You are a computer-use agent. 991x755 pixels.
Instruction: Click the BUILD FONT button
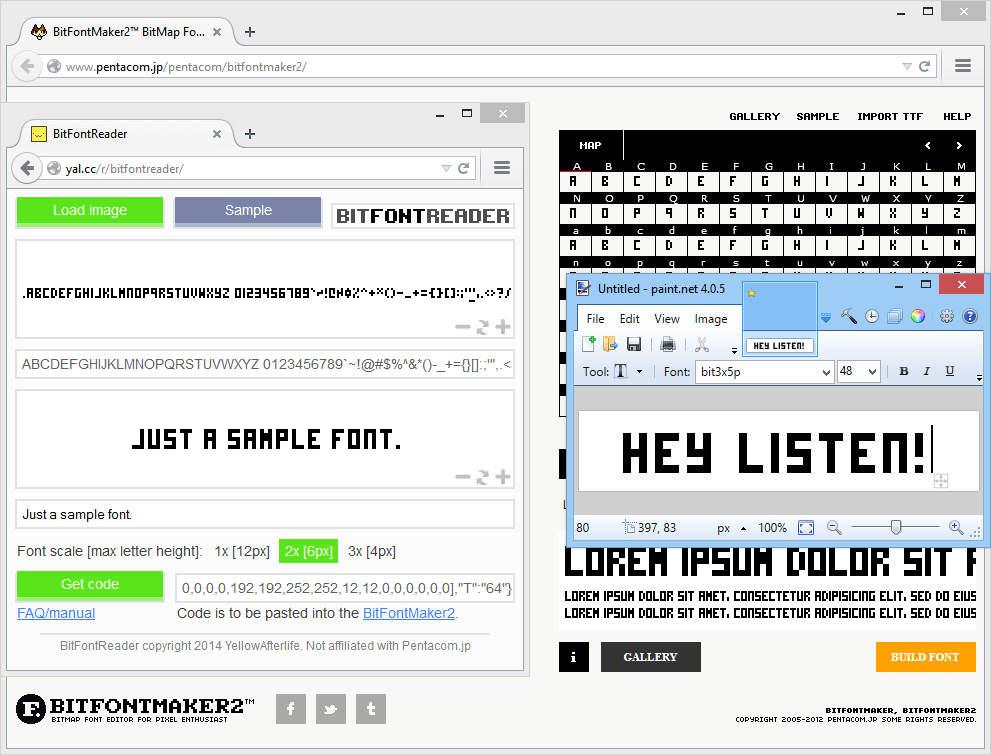pyautogui.click(x=925, y=657)
